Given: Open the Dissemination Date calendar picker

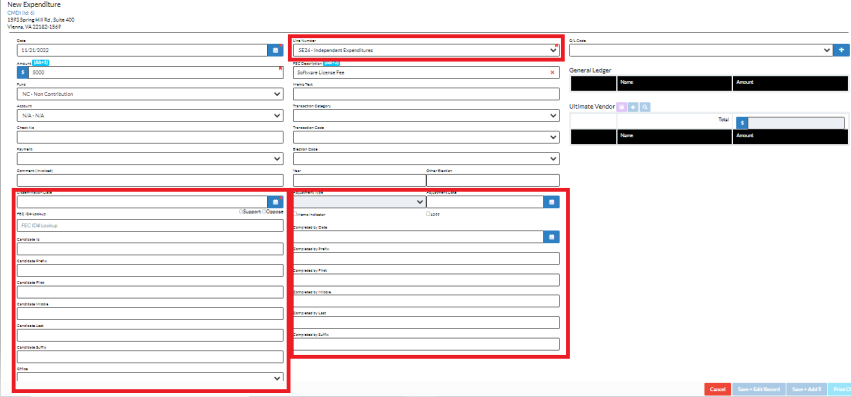Looking at the screenshot, I should coord(275,201).
